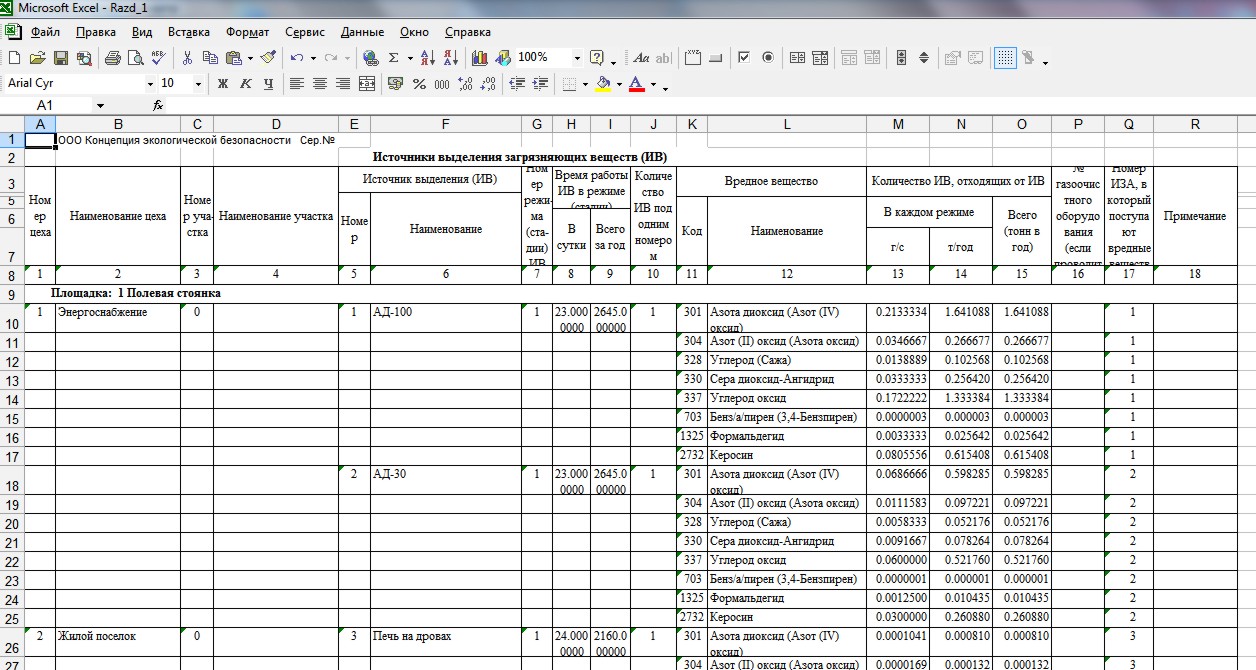1256x670 pixels.
Task: Select the Option Button form control
Action: point(767,58)
